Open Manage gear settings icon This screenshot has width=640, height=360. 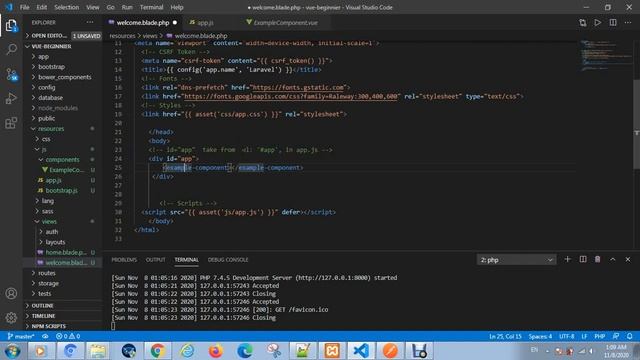click(11, 317)
